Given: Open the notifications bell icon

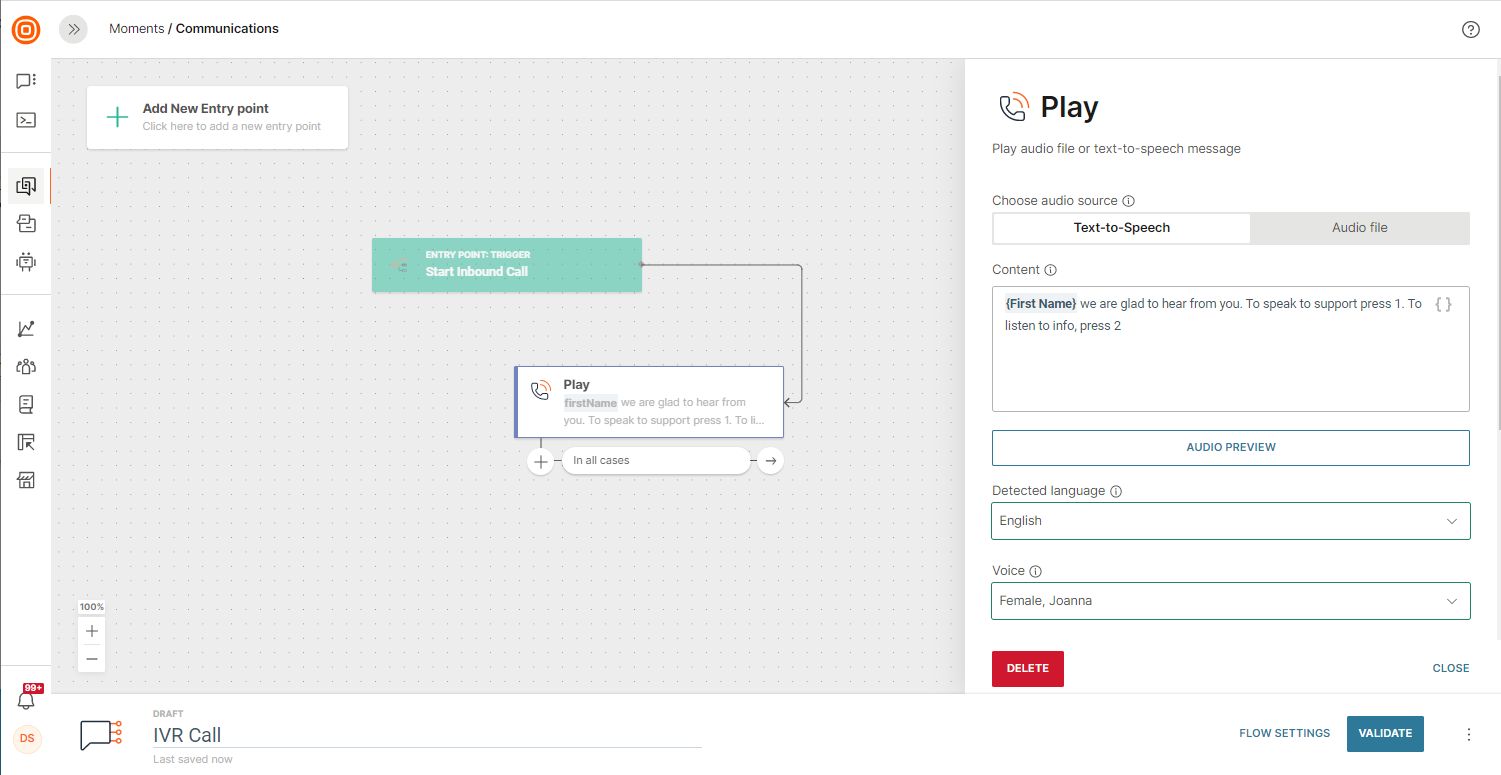Looking at the screenshot, I should tap(26, 701).
